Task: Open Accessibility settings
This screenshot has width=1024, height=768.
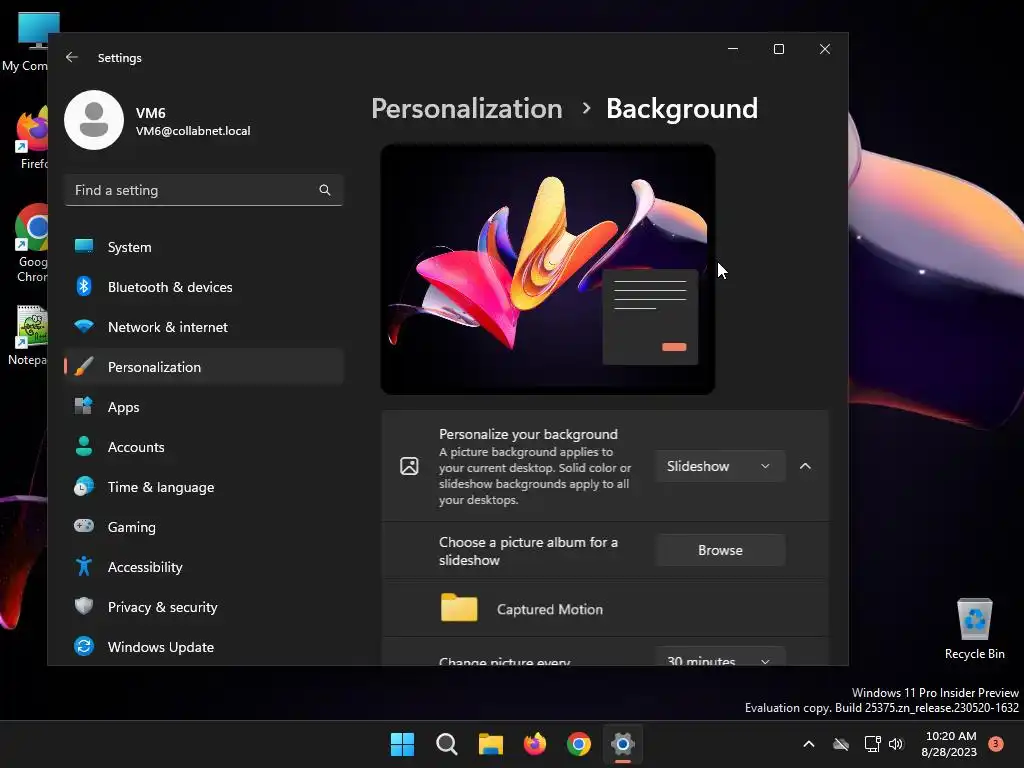Action: point(204,567)
